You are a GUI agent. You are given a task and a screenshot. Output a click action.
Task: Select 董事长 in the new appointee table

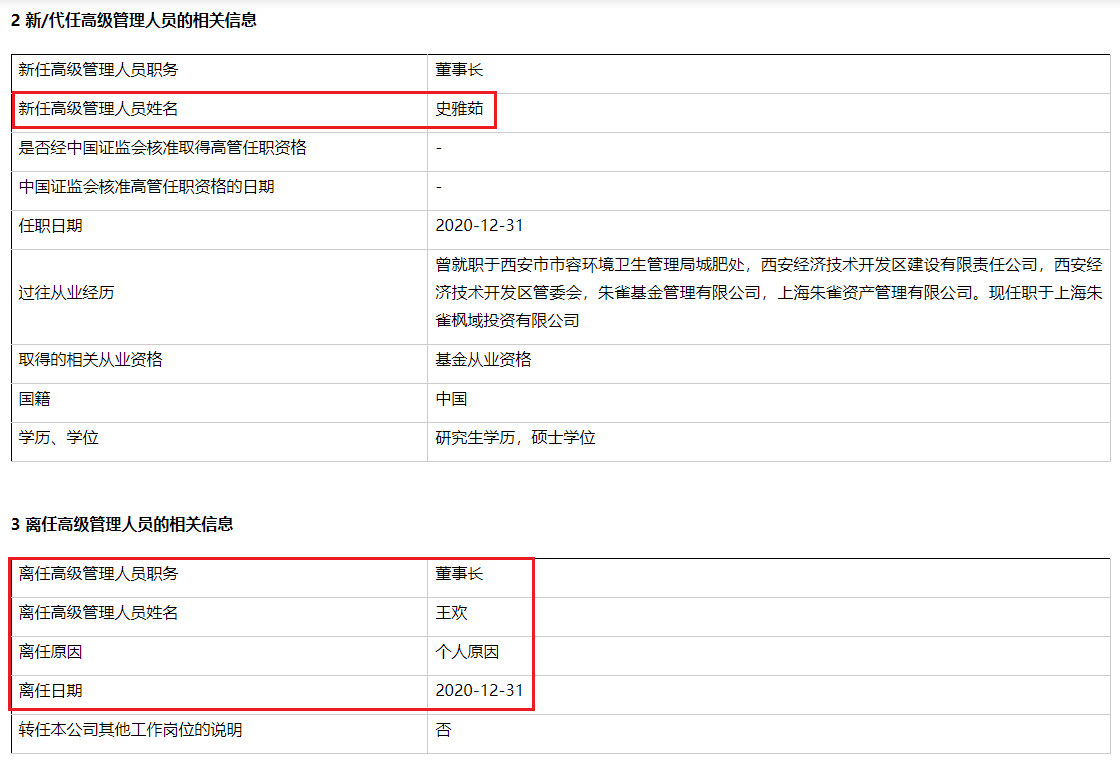click(x=459, y=70)
